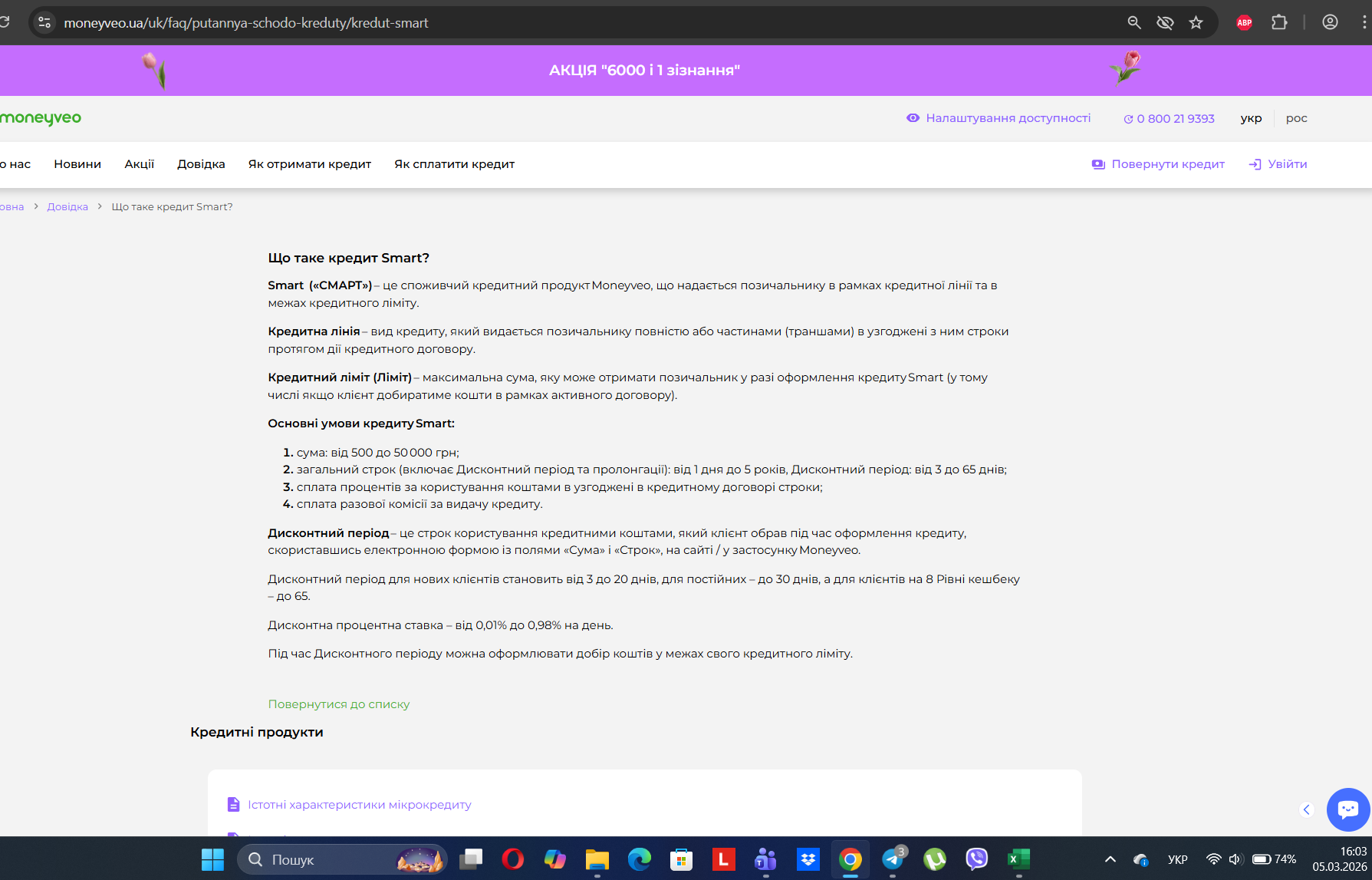
Task: Open the Wi-Fi network tray icon
Action: point(1213,859)
